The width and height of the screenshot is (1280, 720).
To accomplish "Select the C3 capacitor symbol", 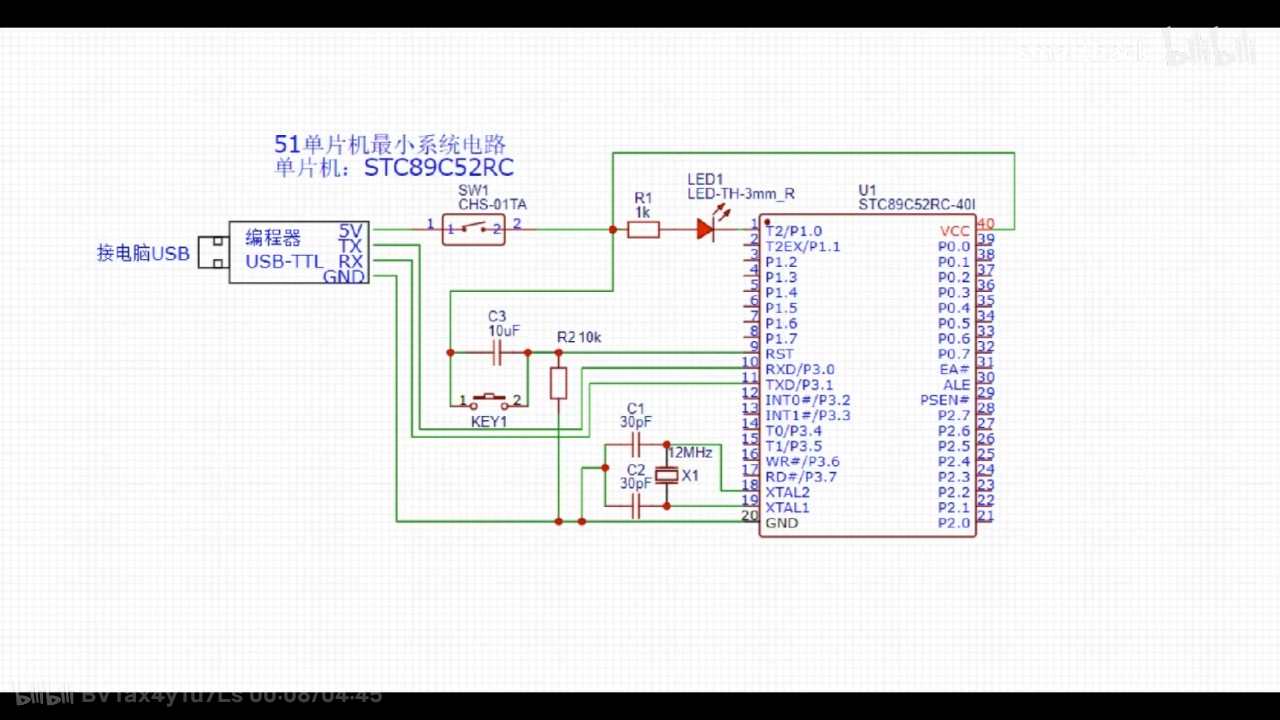I will click(x=497, y=352).
